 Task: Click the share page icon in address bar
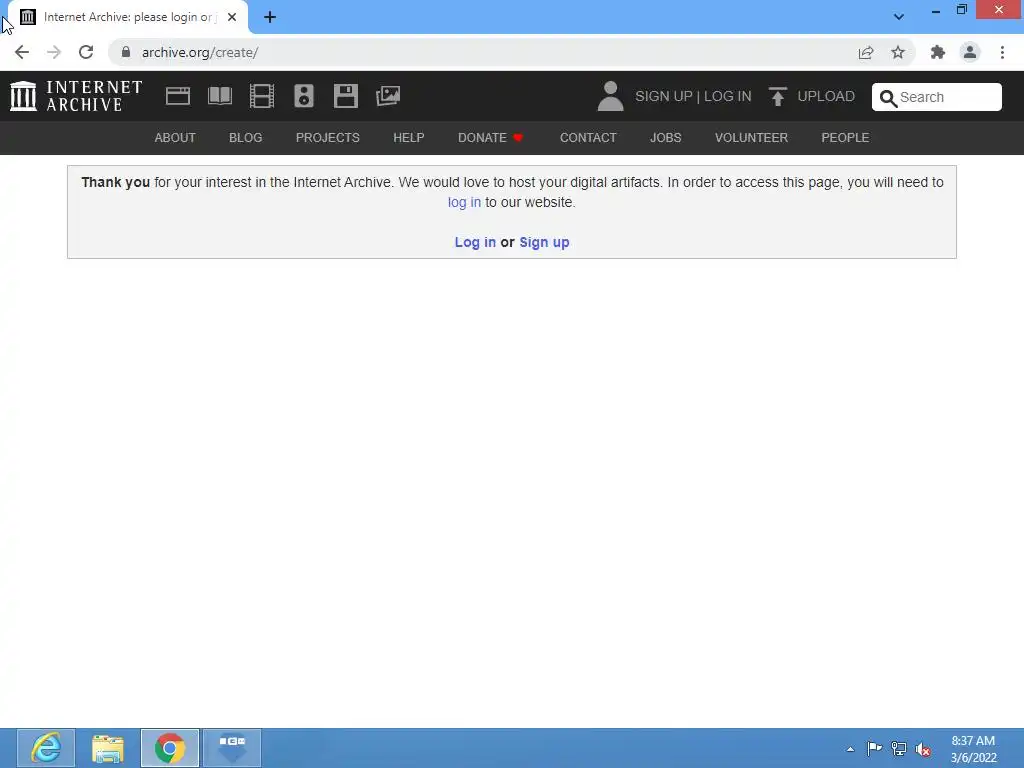[x=866, y=52]
